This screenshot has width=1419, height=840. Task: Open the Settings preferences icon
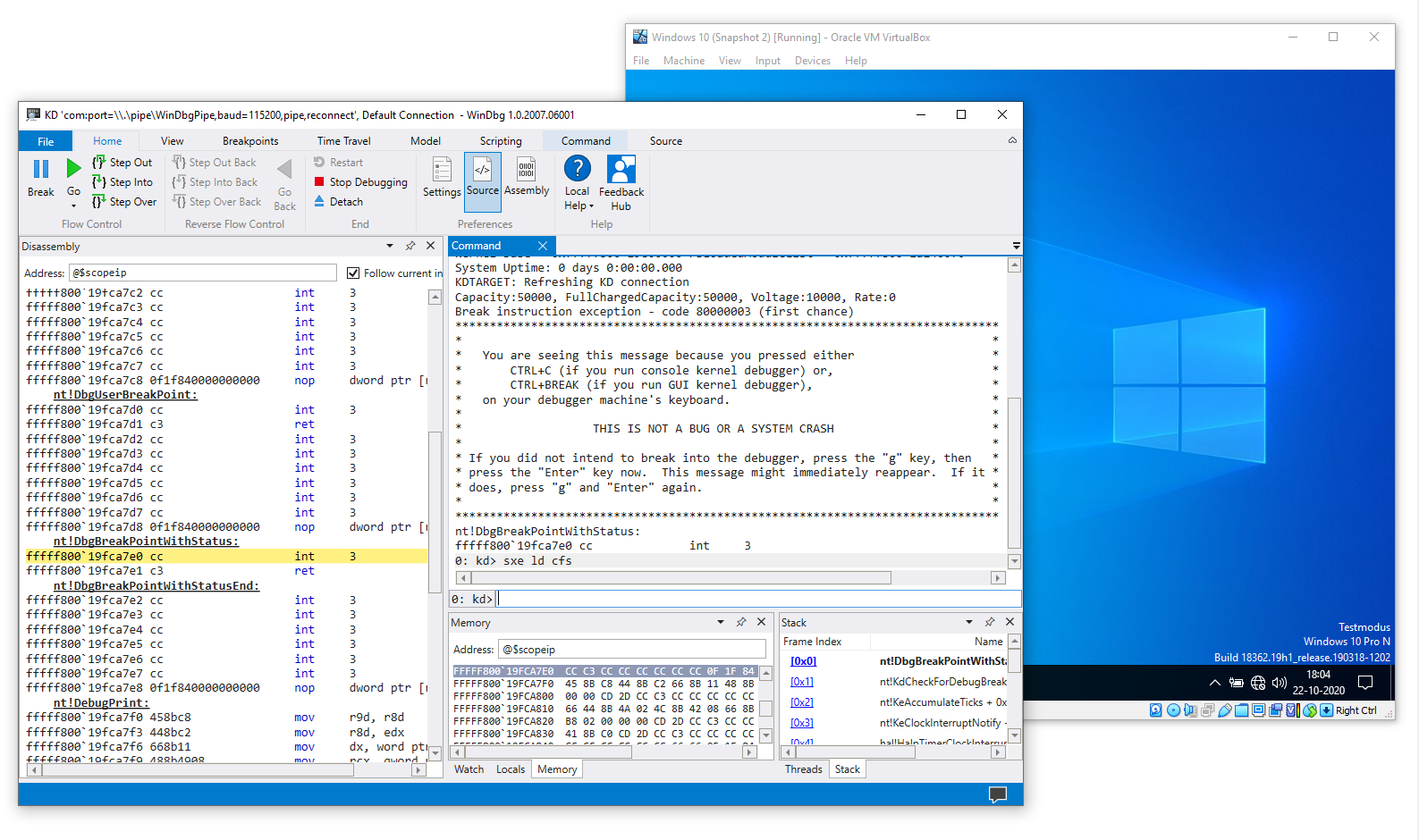tap(442, 170)
